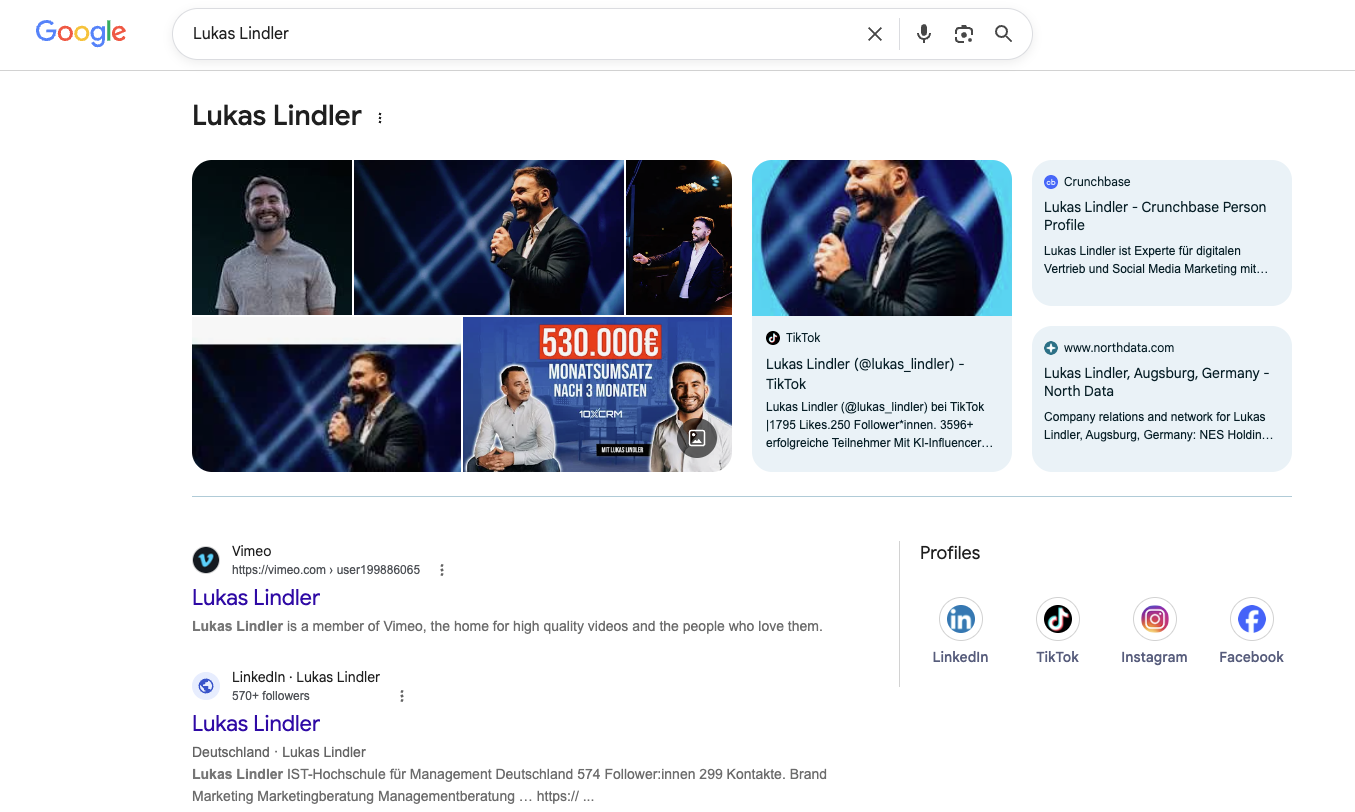
Task: Open the Vimeo Lukas Lindler result link
Action: tap(256, 597)
